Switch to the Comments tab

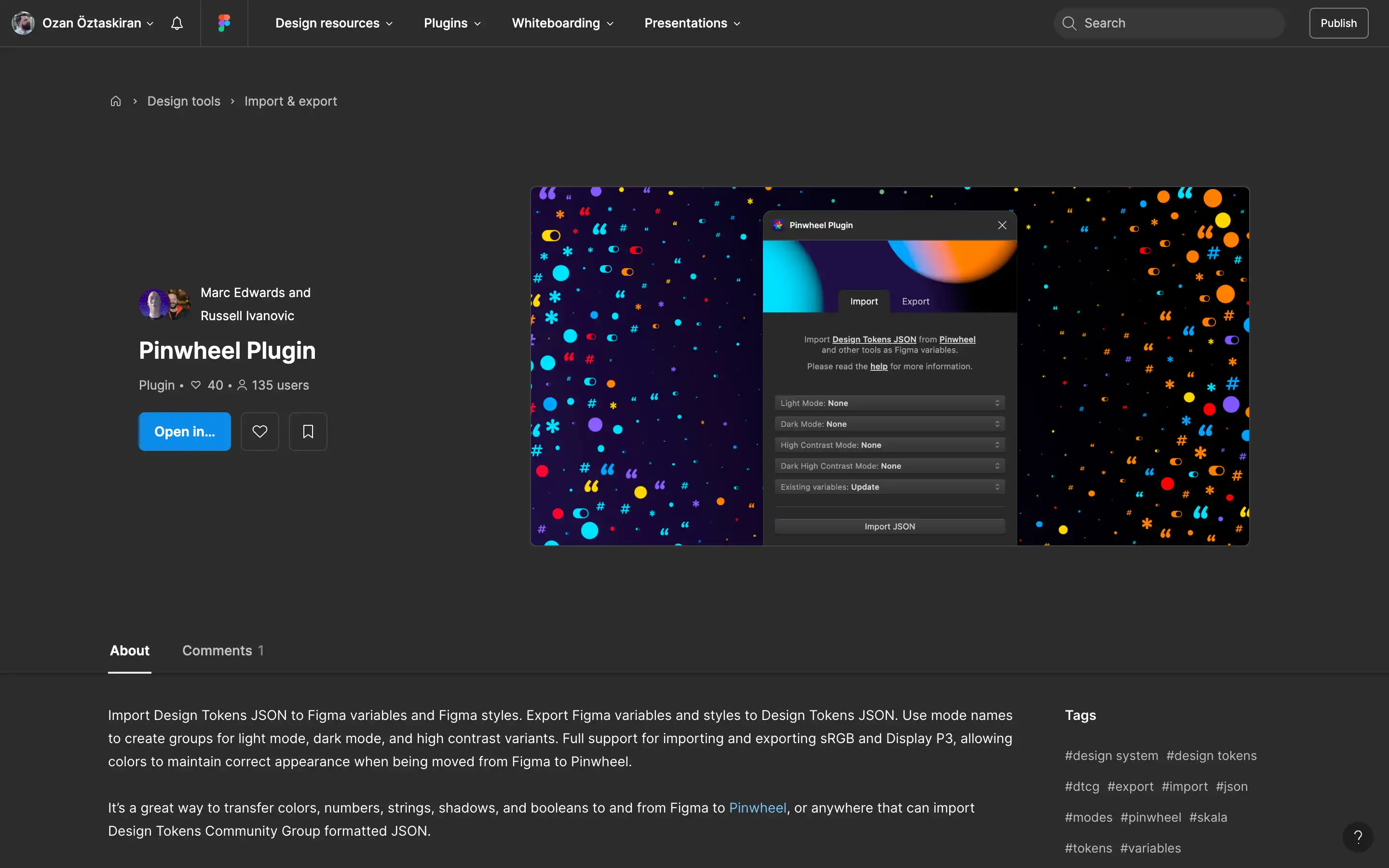coord(223,651)
